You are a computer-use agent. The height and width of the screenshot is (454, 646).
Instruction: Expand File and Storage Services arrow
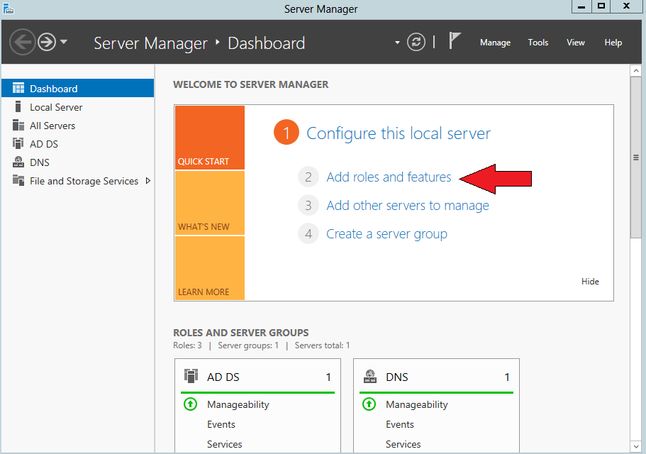tap(148, 180)
